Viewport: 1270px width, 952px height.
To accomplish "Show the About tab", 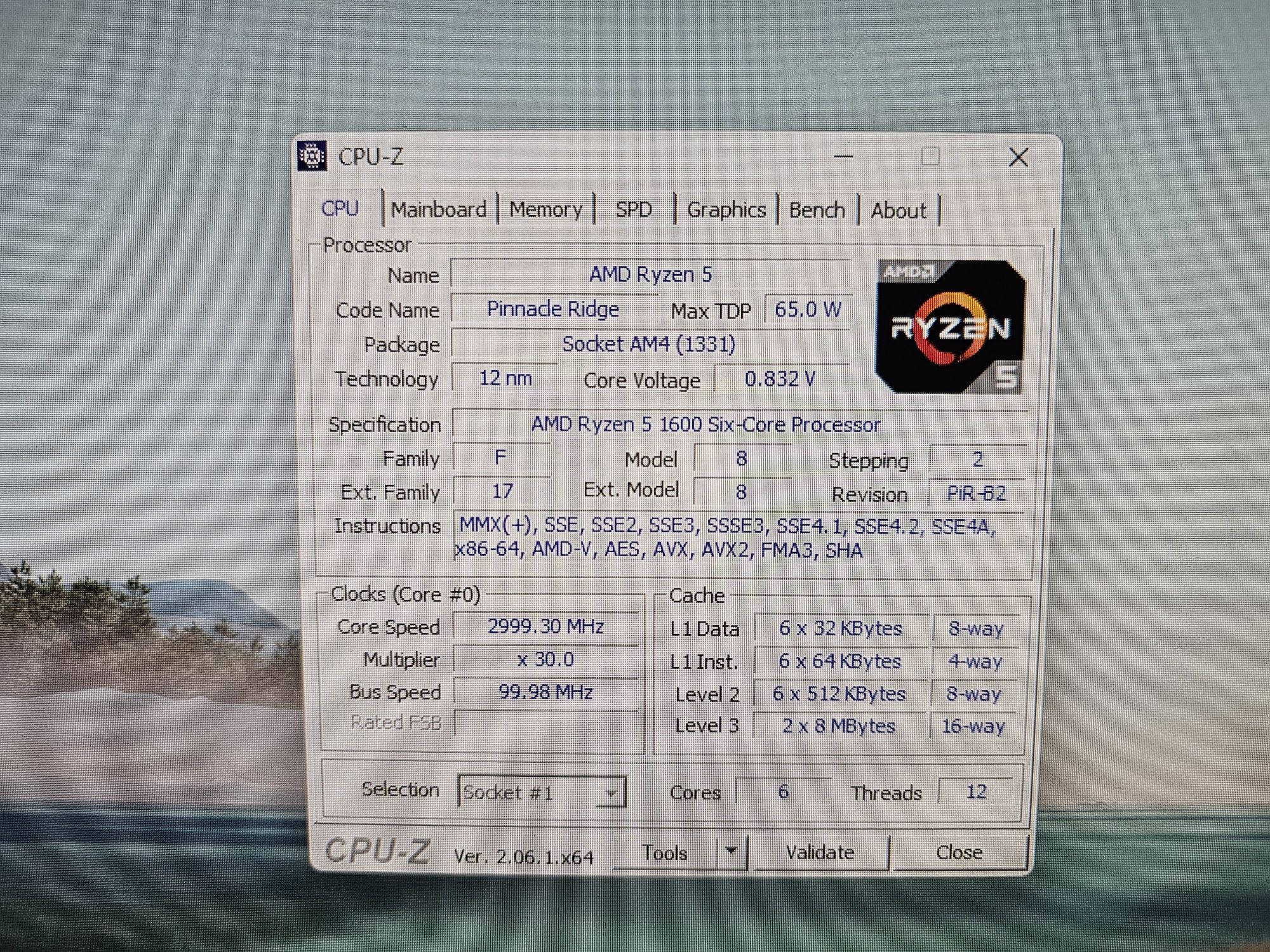I will tap(899, 211).
